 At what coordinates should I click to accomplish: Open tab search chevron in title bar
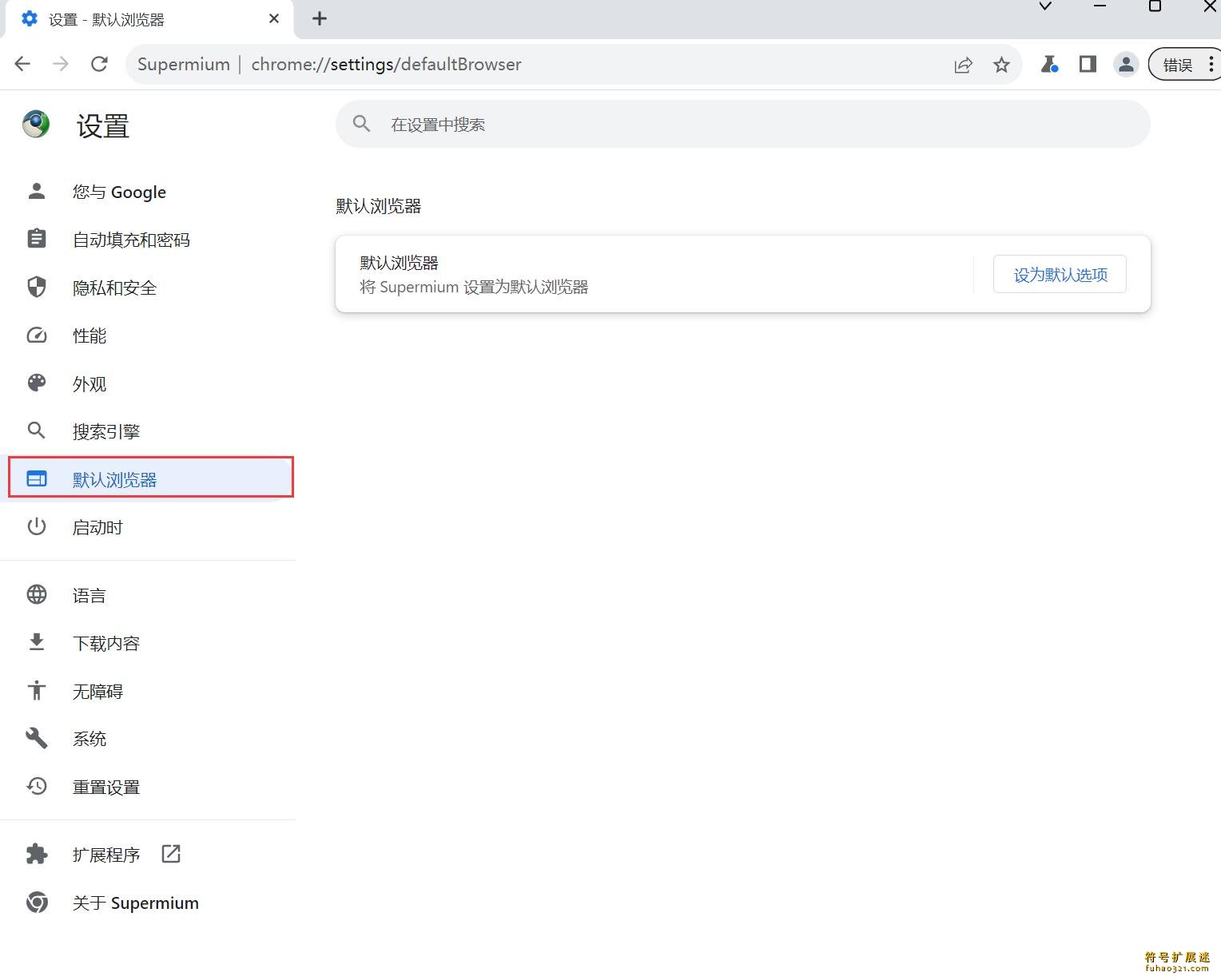pyautogui.click(x=1045, y=6)
